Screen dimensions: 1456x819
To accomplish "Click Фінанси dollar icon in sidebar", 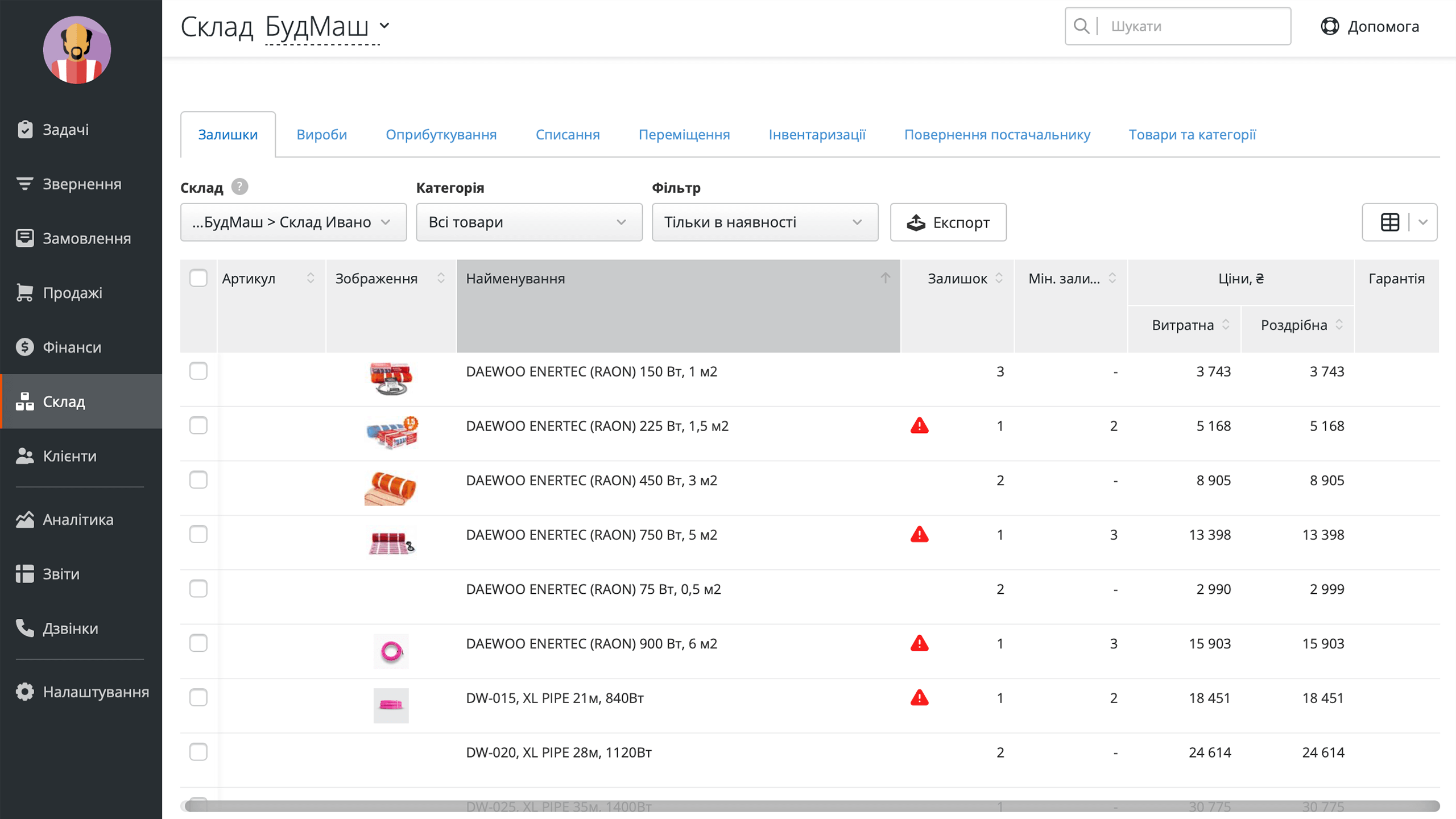I will 24,347.
